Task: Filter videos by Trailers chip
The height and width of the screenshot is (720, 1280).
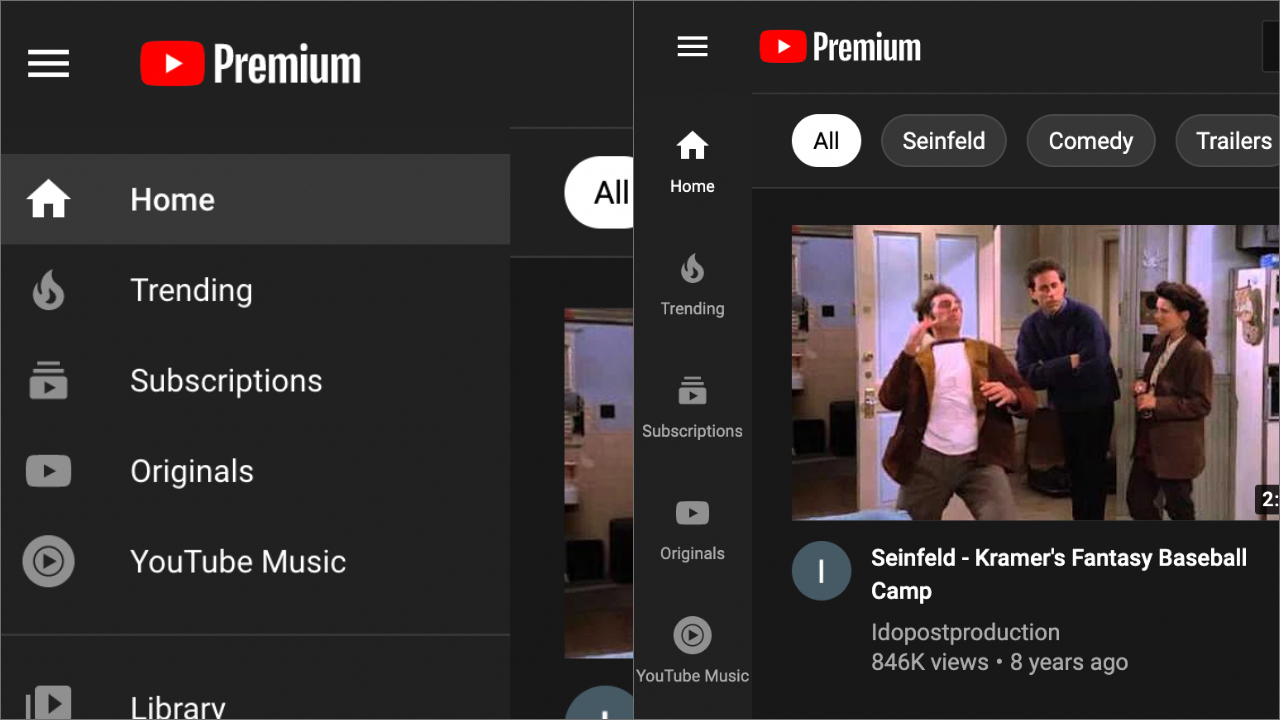Action: (1228, 141)
